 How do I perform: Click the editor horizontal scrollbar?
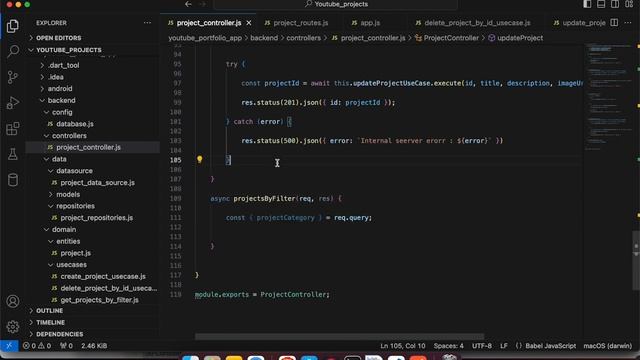click(x=339, y=337)
